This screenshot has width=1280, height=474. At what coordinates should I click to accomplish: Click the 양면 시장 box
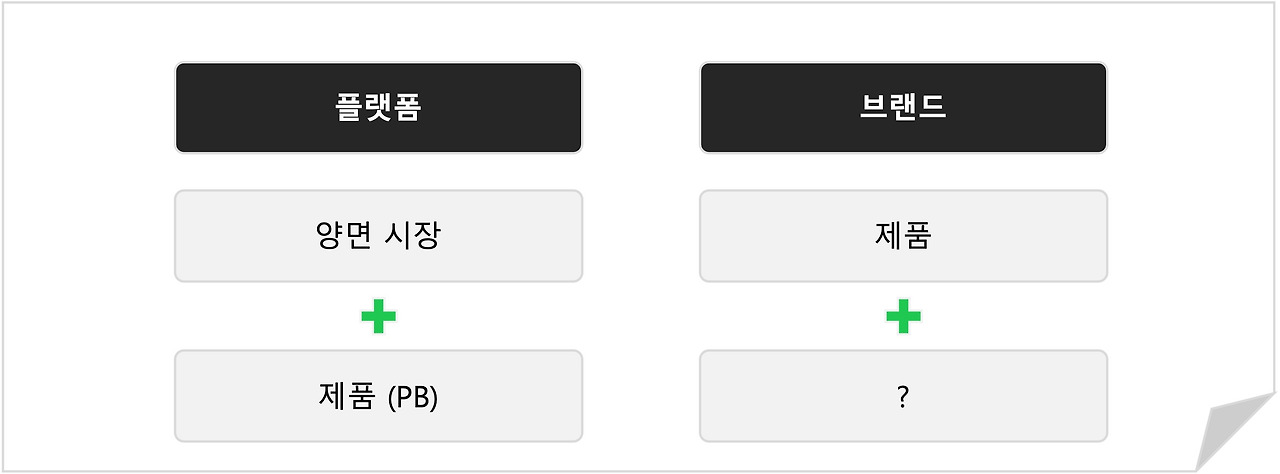pyautogui.click(x=378, y=236)
